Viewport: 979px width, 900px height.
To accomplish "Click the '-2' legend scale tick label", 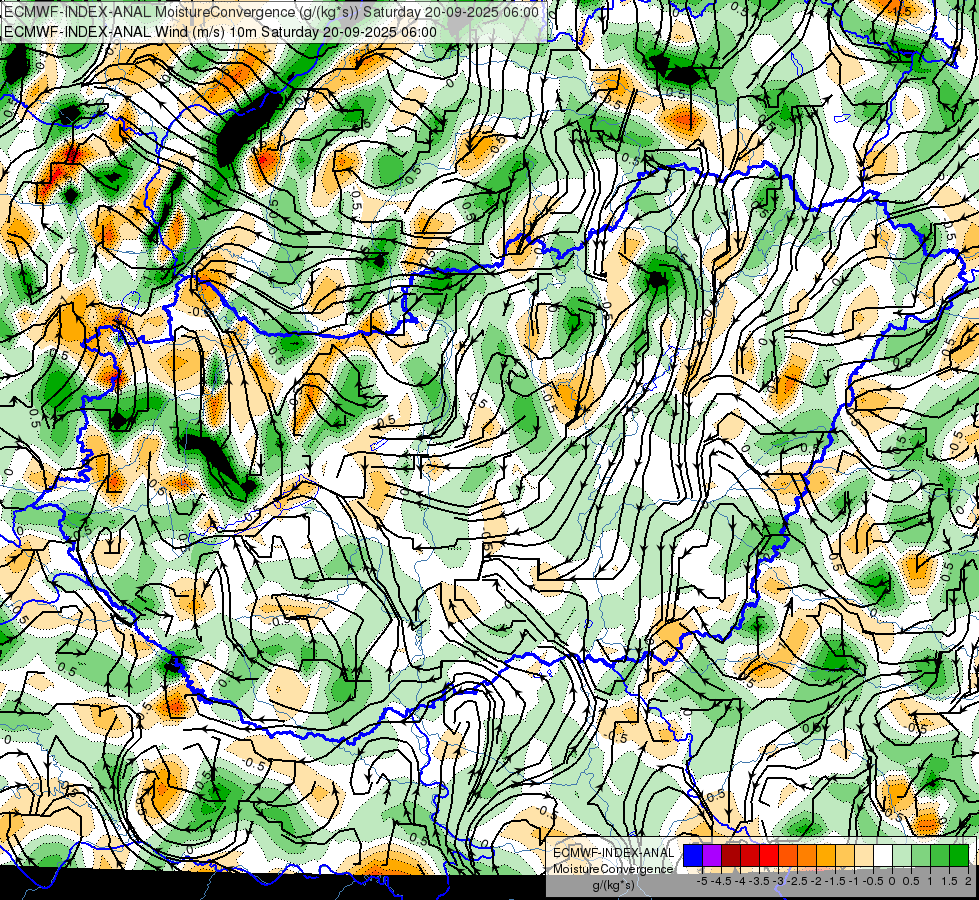I will (x=816, y=881).
